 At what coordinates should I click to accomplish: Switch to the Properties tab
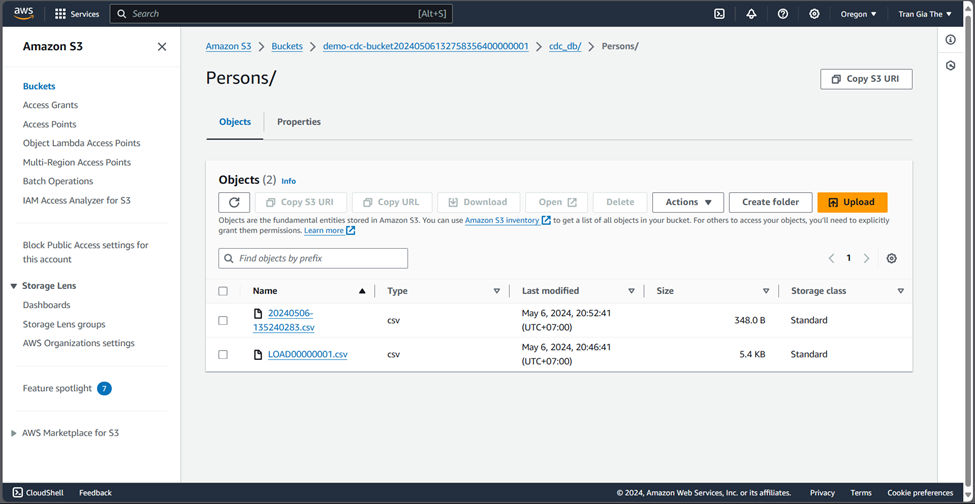[299, 122]
